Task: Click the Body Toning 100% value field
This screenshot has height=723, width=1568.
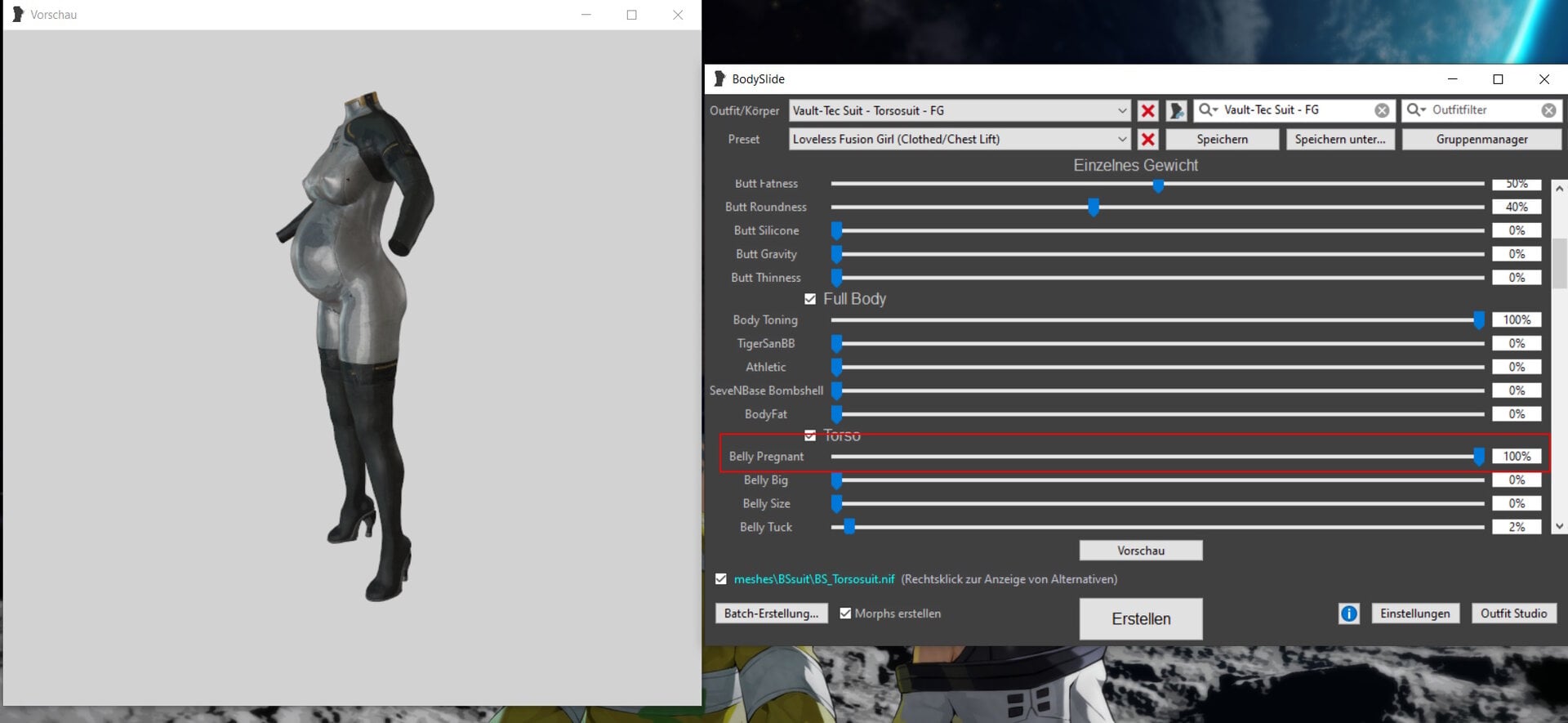Action: pos(1517,319)
